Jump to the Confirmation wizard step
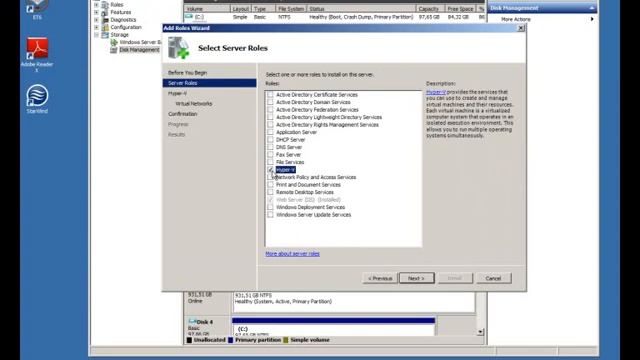640x360 pixels. click(x=182, y=114)
